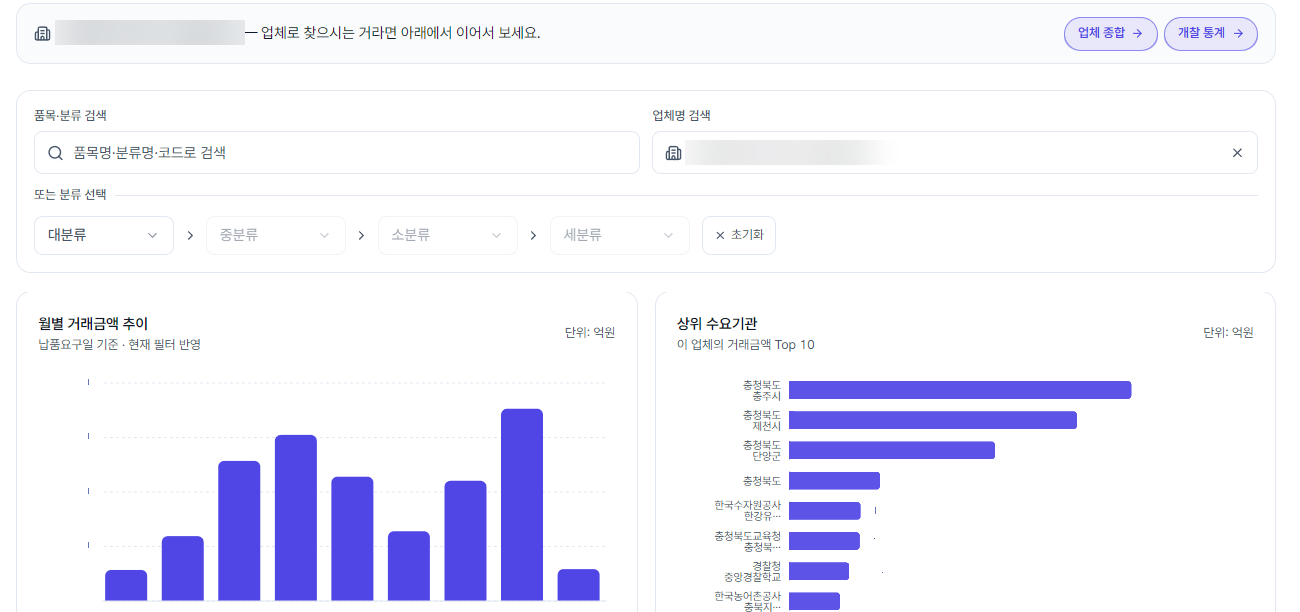Click the building icon in 업체명 검색 field

[x=674, y=153]
